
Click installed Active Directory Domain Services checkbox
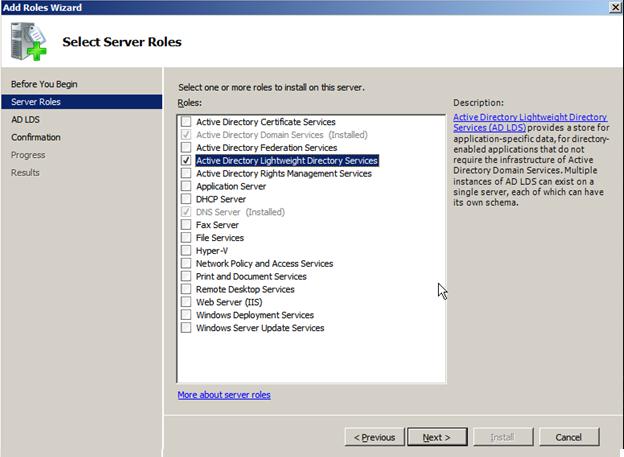tap(186, 135)
